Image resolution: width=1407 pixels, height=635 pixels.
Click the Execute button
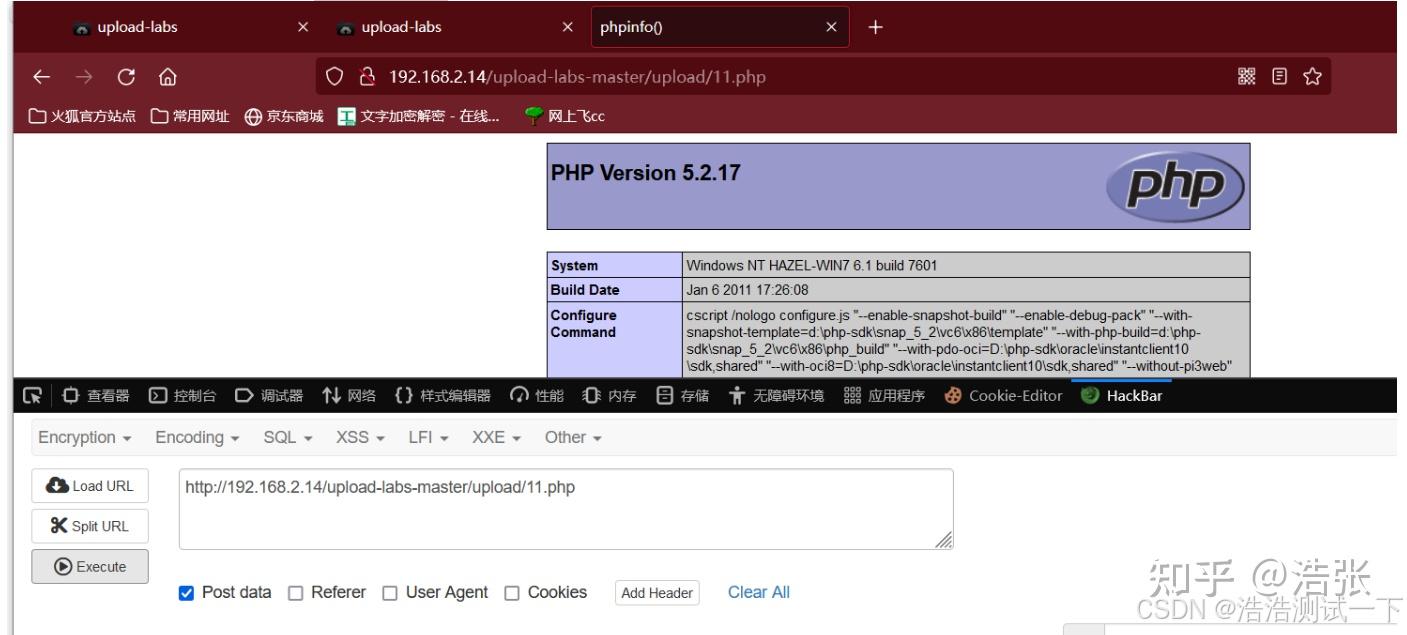pos(90,566)
